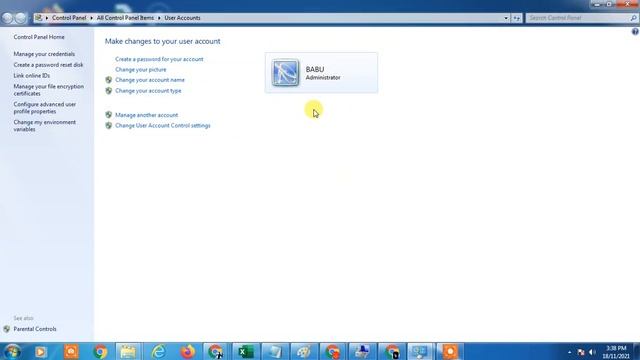Viewport: 640px width, 360px height.
Task: Click Create a password for your account
Action: click(x=159, y=59)
